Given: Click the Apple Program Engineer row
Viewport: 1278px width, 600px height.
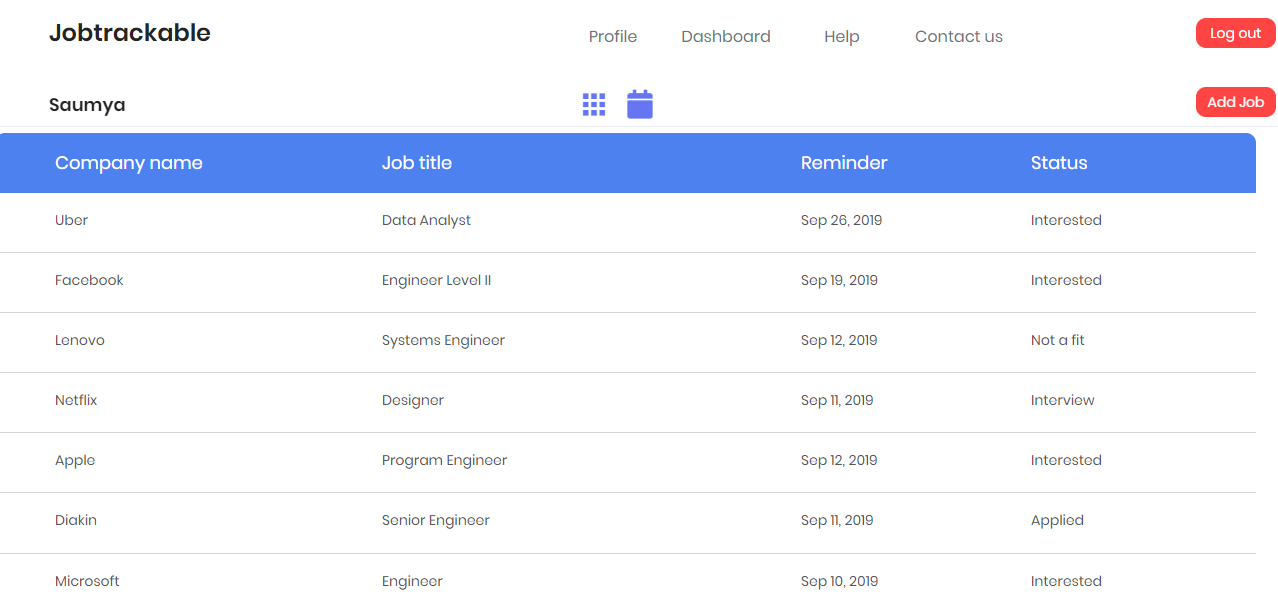Looking at the screenshot, I should [x=75, y=460].
